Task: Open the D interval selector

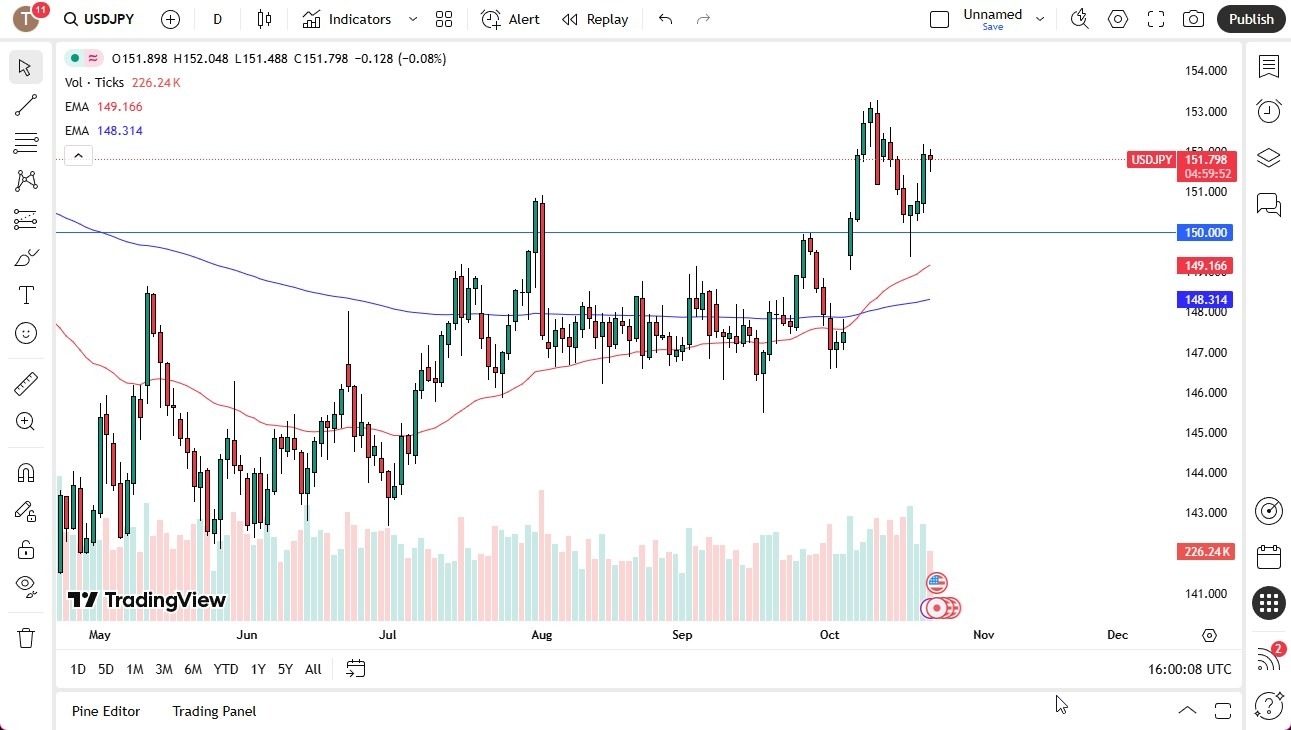Action: click(216, 18)
